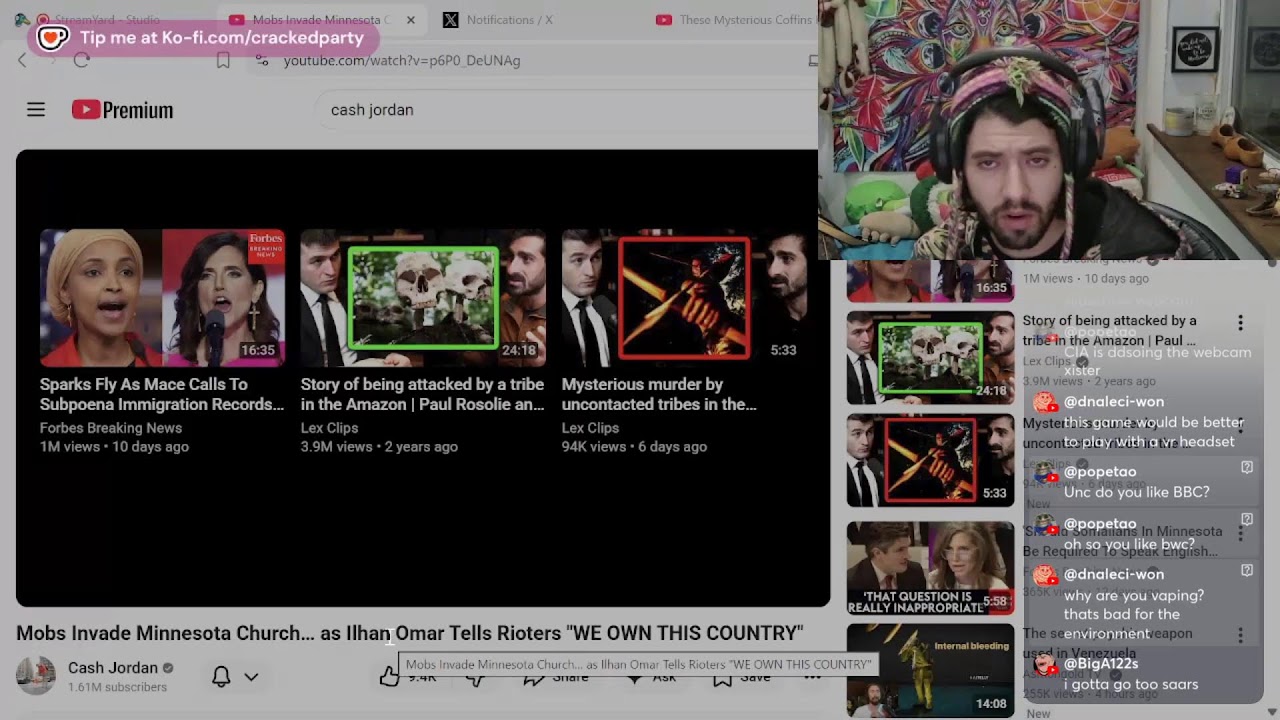Image resolution: width=1280 pixels, height=720 pixels.
Task: Focus the youtube.com address bar
Action: coord(402,60)
